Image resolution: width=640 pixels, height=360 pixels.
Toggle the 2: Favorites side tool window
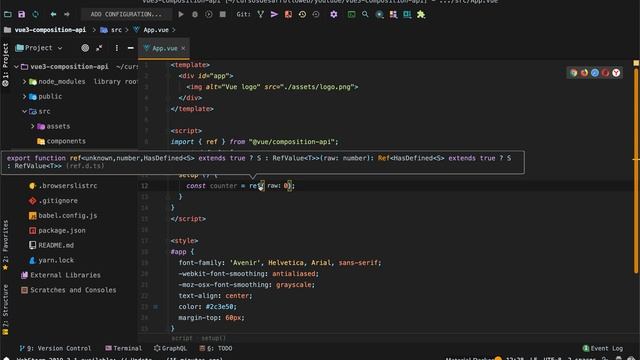(5, 245)
